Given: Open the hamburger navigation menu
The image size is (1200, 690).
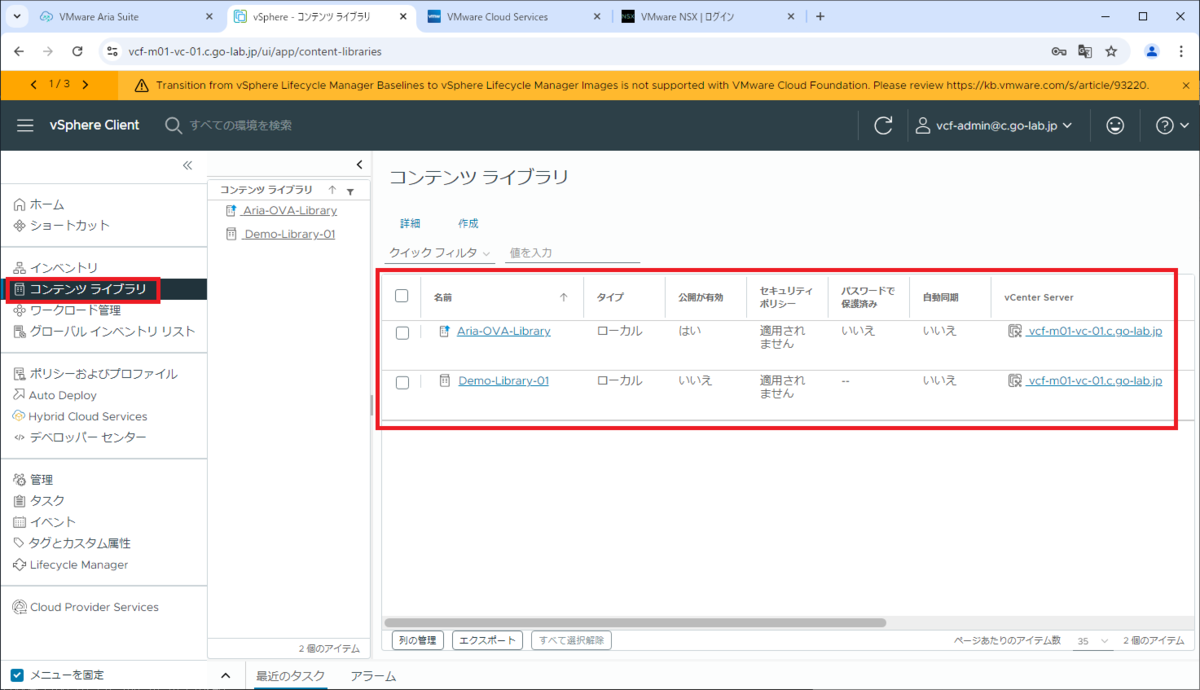Looking at the screenshot, I should click(25, 125).
